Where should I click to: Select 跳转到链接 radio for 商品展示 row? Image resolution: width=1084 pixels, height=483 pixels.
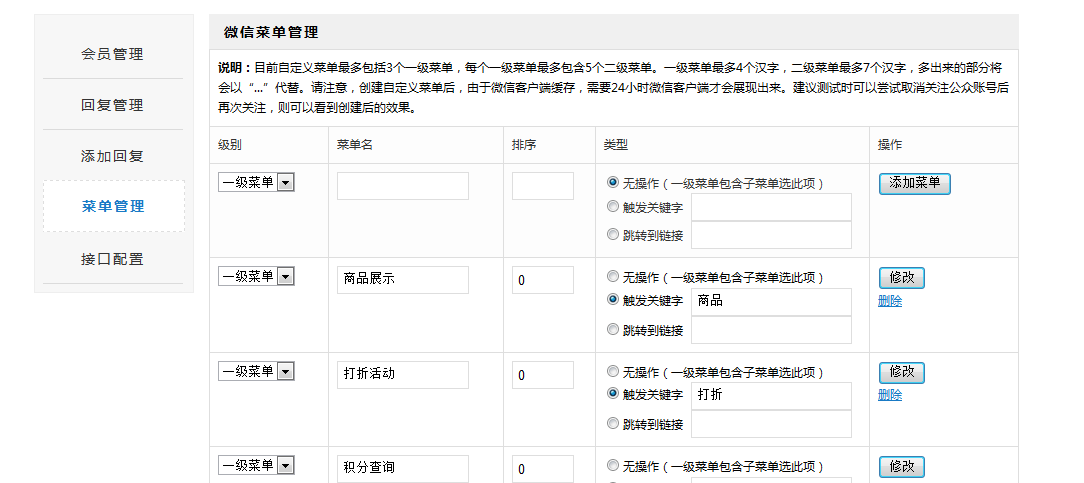coord(613,329)
